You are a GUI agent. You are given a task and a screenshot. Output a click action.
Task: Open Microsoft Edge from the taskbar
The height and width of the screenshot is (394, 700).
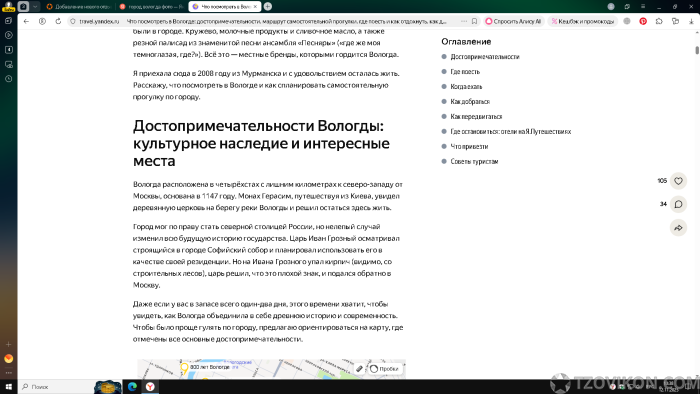(132, 387)
